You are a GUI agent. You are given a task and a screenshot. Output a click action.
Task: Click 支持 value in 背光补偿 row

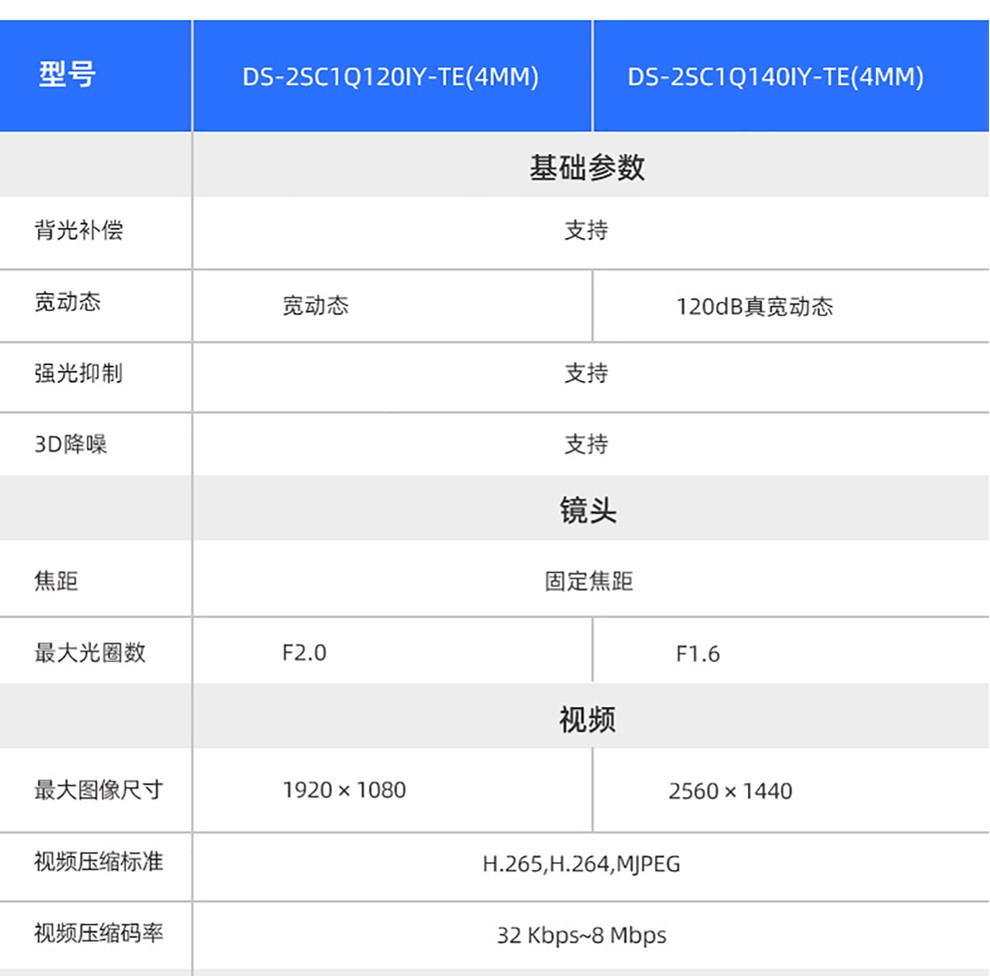pos(587,230)
